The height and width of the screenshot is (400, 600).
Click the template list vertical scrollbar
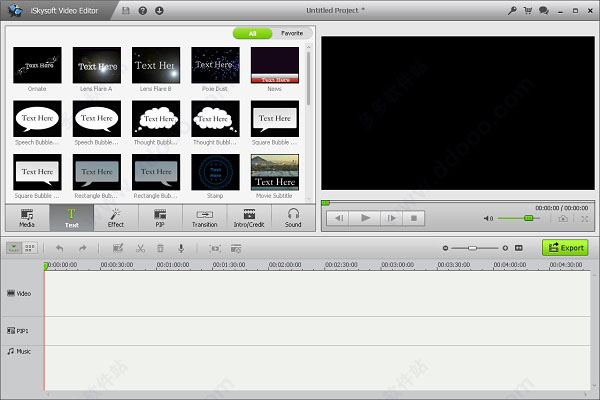tap(308, 78)
